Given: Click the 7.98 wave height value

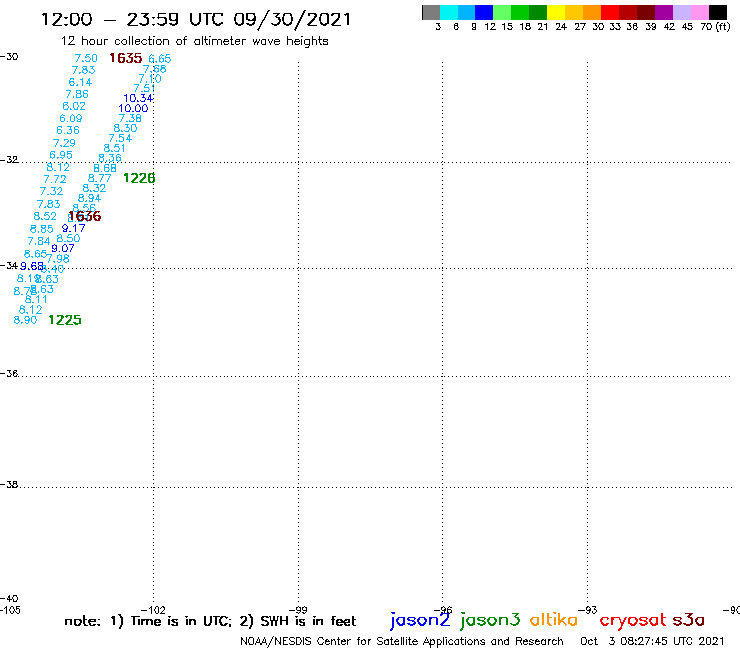Looking at the screenshot, I should click(x=58, y=259).
